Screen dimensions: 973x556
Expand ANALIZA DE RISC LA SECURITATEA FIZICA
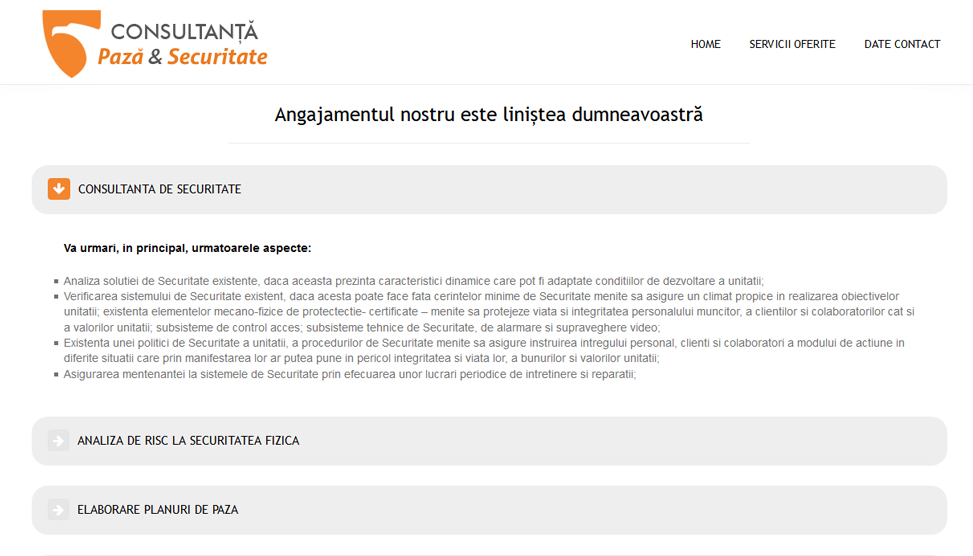[x=188, y=441]
